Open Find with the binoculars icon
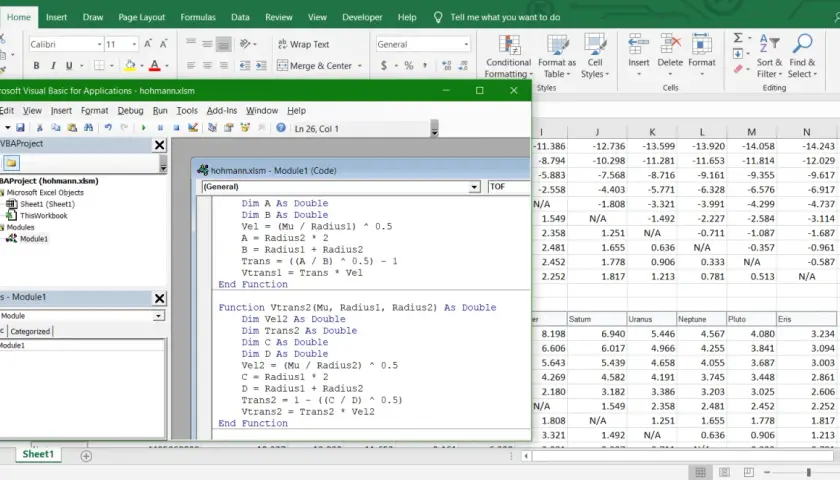This screenshot has height=480, width=840. (88, 128)
